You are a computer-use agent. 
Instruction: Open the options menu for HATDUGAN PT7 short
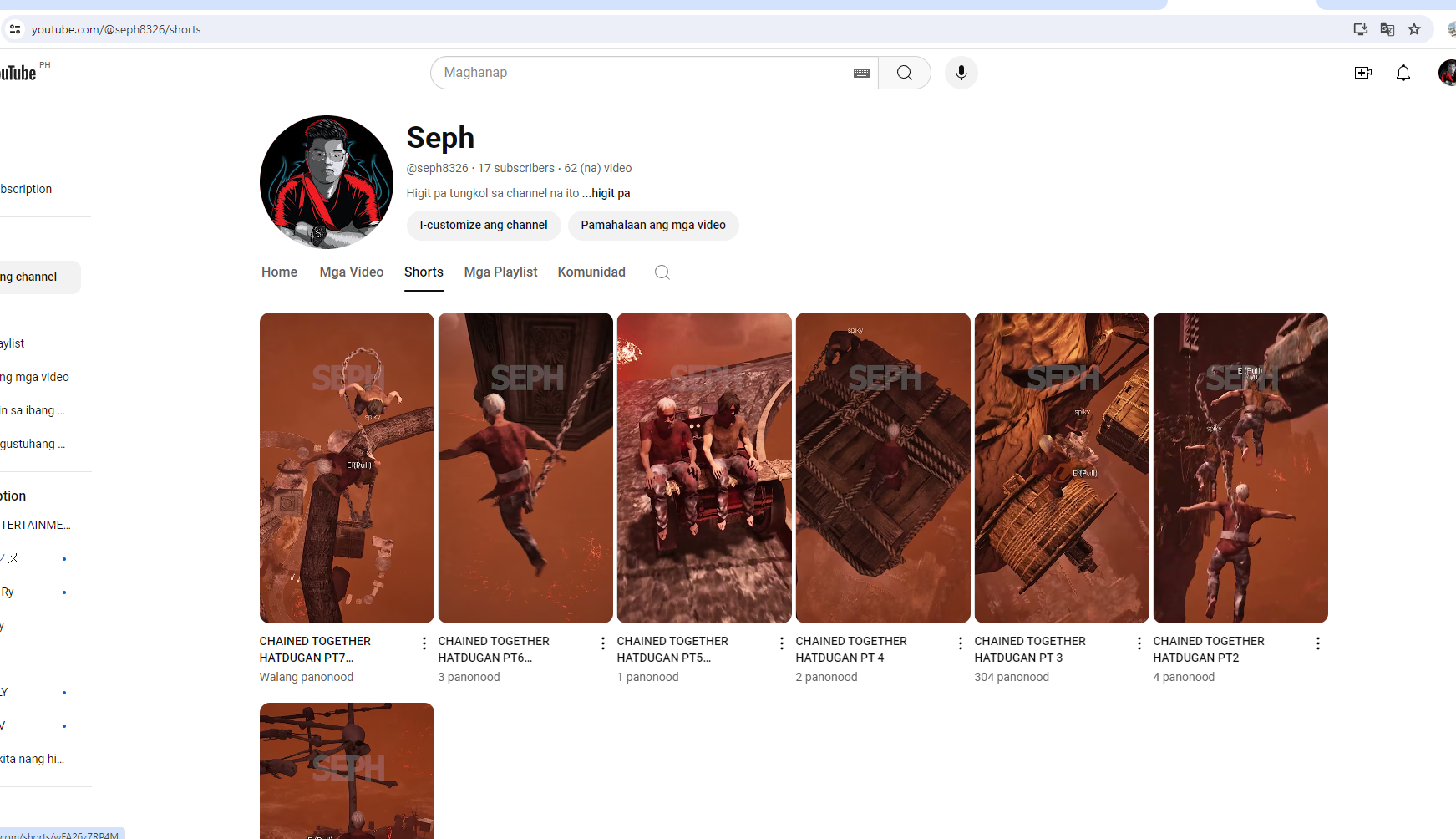[424, 643]
